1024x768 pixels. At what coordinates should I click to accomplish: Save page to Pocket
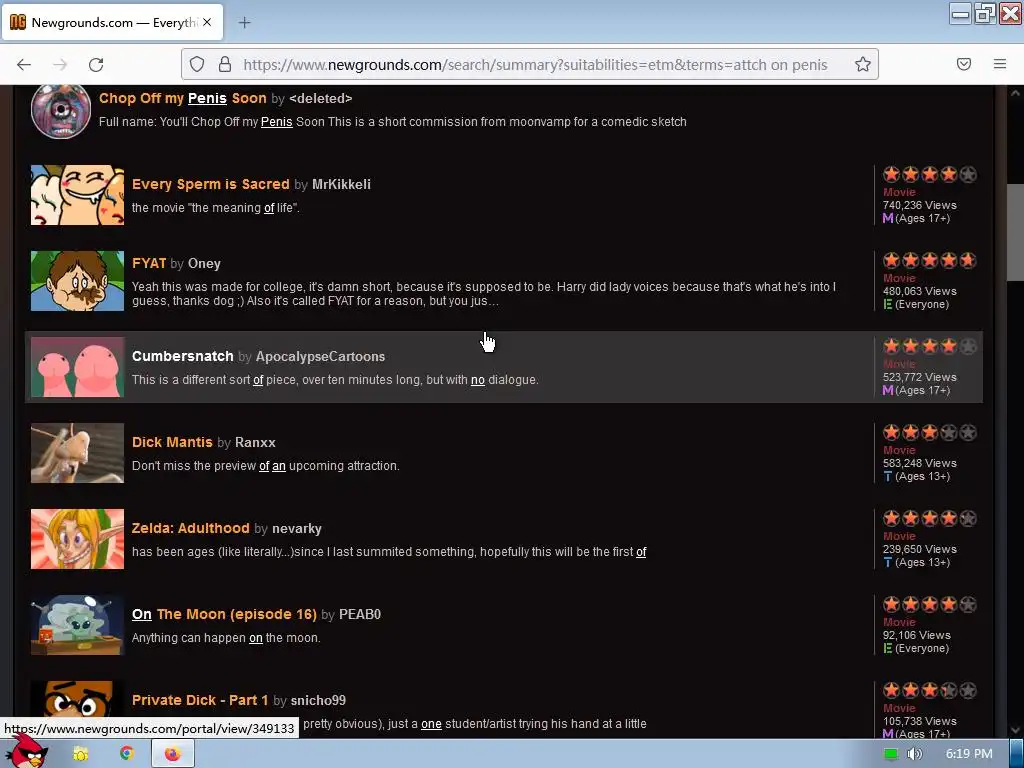(964, 64)
